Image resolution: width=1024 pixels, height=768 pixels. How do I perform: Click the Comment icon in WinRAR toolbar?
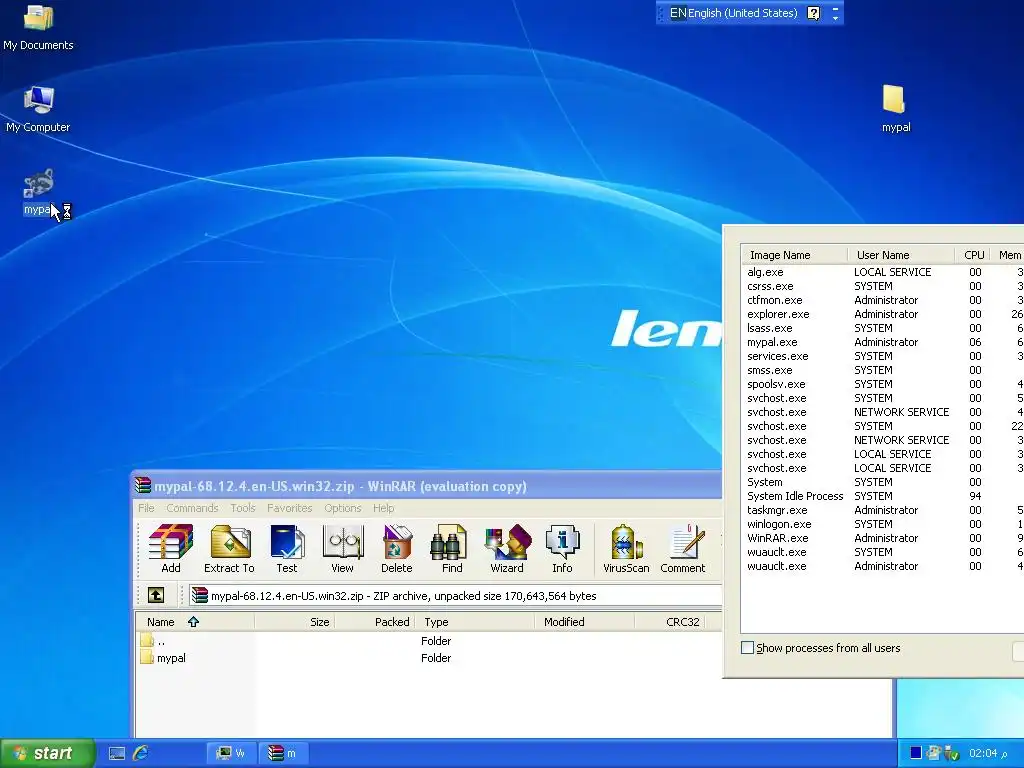coord(682,549)
